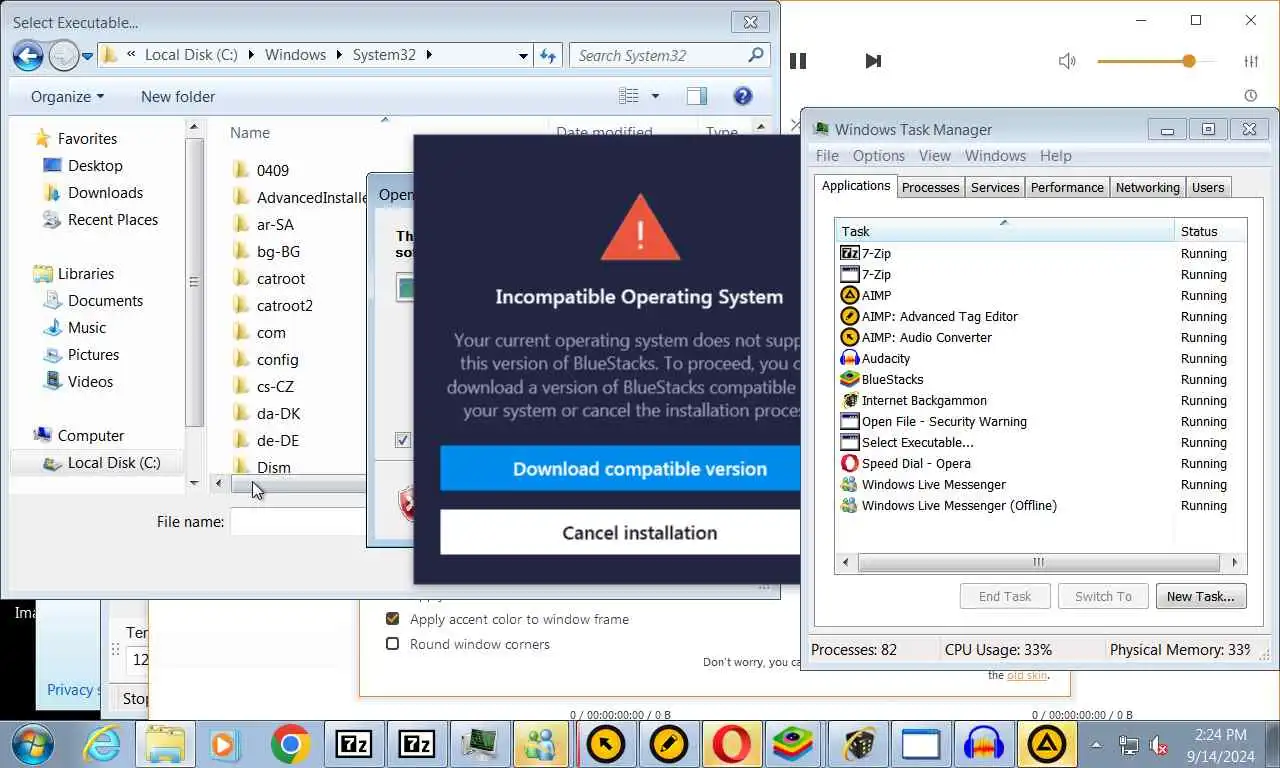Open File menu in Task Manager

827,156
